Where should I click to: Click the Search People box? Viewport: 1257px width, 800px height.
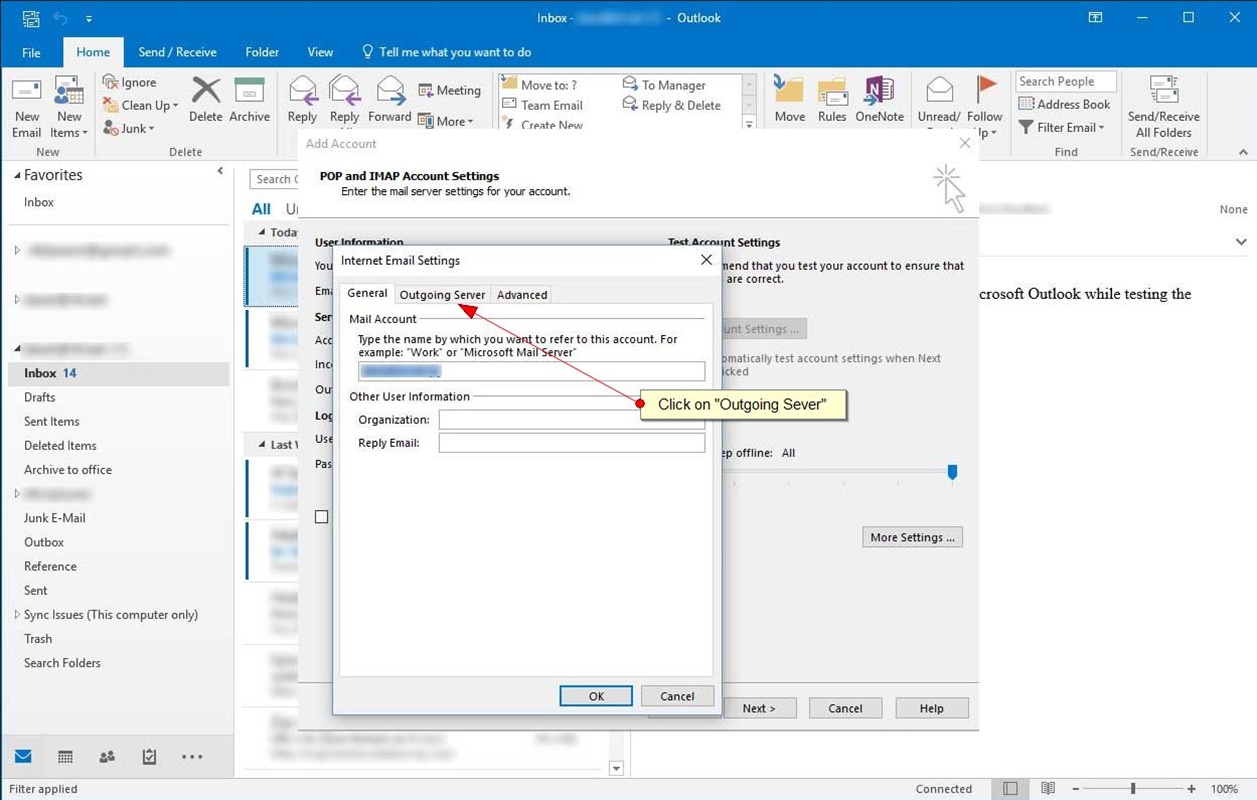pos(1064,82)
